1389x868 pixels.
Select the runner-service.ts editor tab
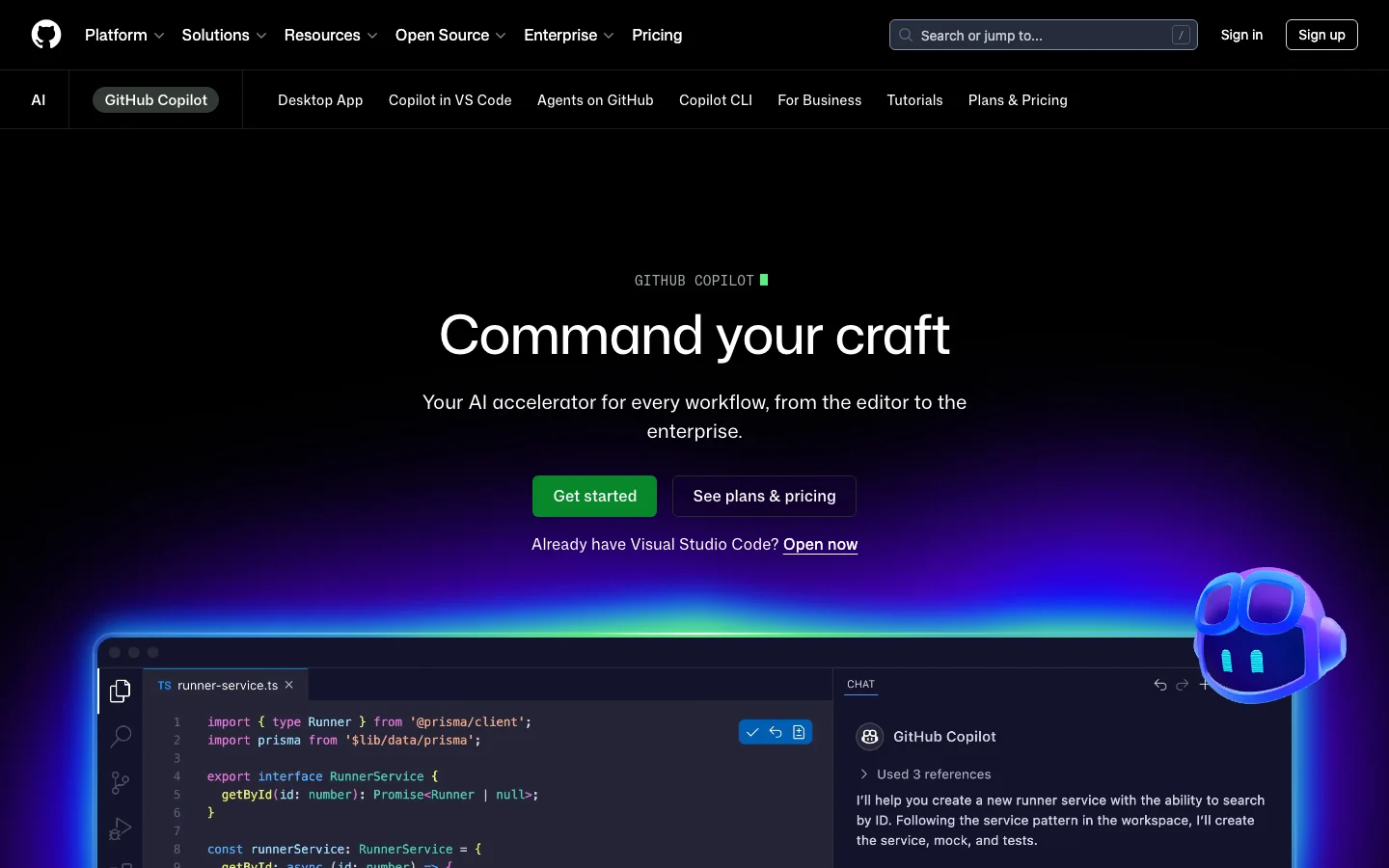tap(227, 685)
